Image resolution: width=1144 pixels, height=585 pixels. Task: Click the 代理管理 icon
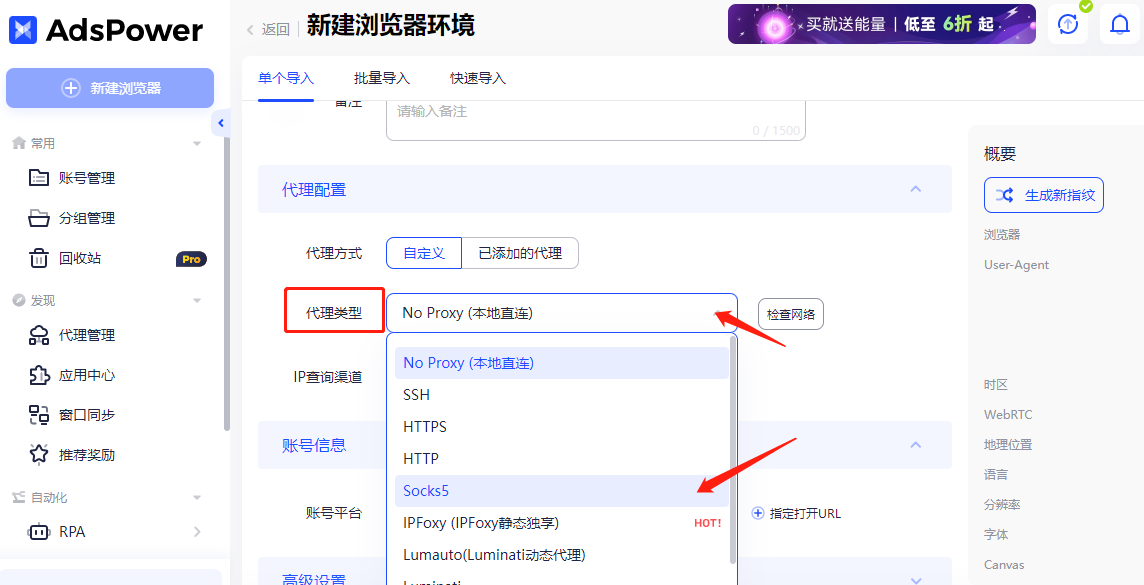(39, 336)
